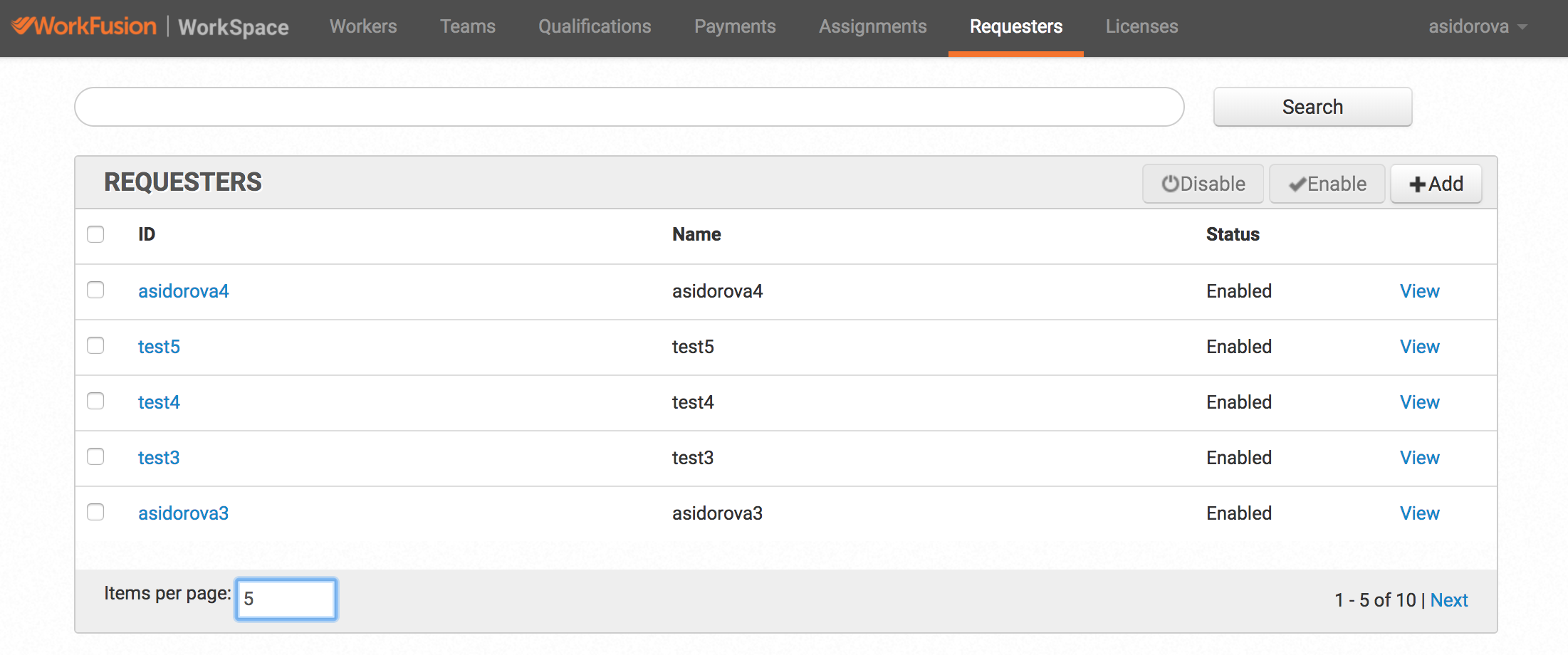View the test3 requester

(x=1420, y=458)
